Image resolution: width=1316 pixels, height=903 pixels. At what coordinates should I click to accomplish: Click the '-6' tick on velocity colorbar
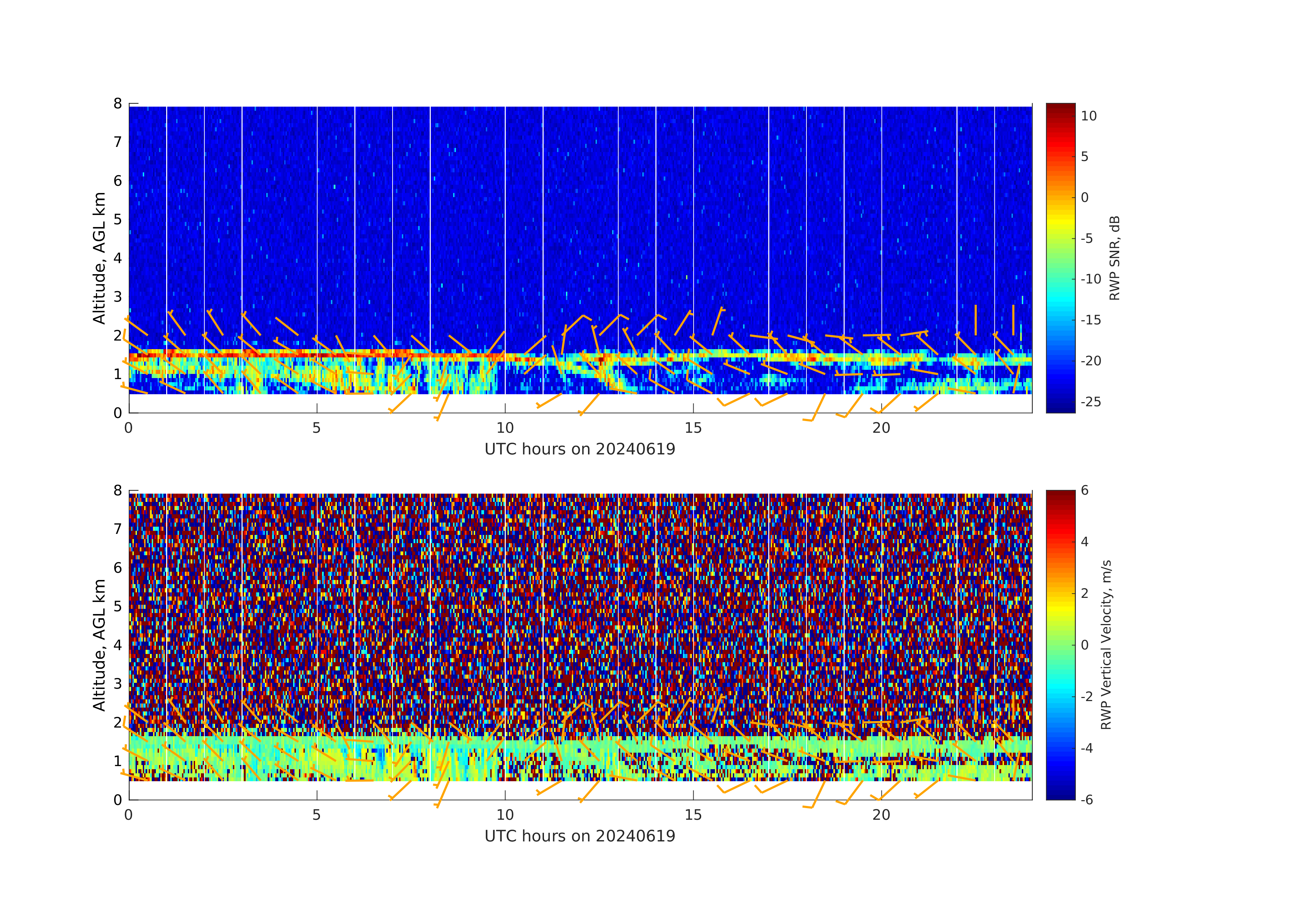[1087, 799]
